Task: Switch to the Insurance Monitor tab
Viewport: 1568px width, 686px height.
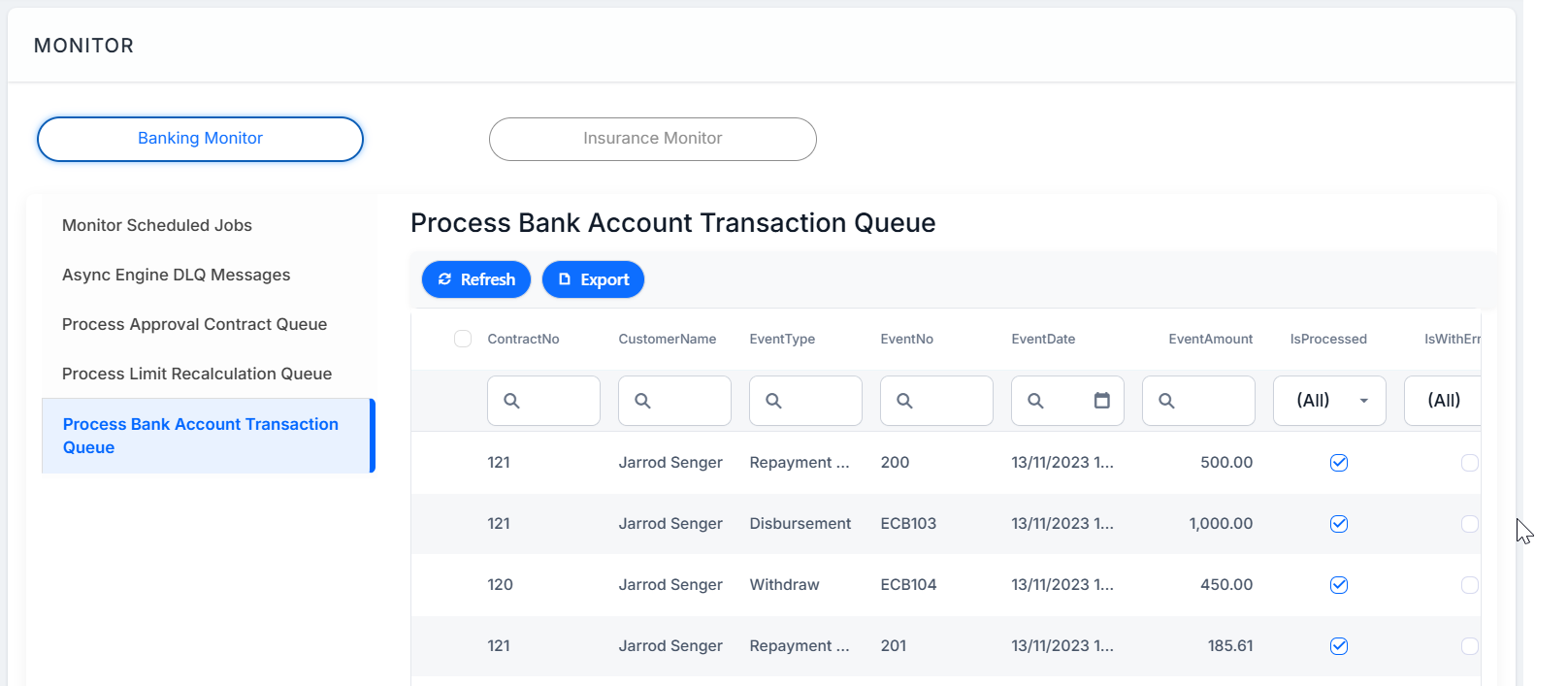Action: (x=653, y=139)
